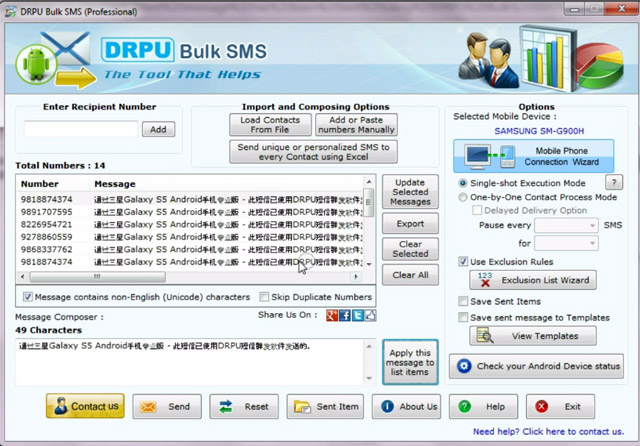Click the list's horizontal scrollbar thumb
The image size is (640, 446).
[98, 277]
